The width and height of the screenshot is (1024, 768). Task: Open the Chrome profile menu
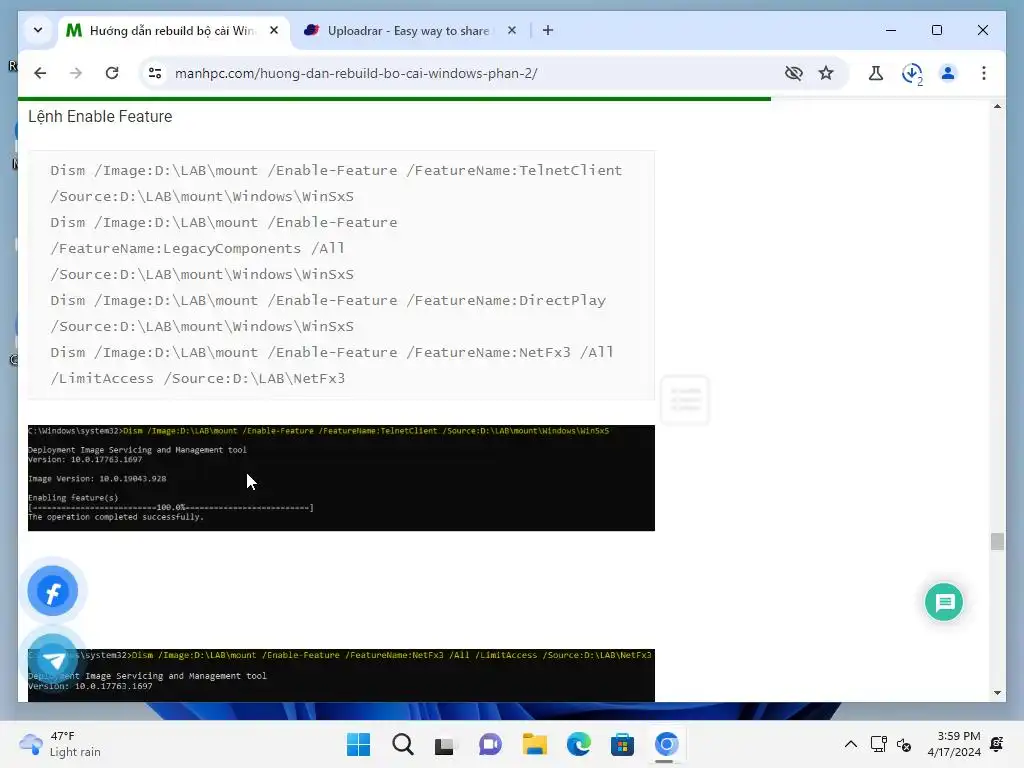click(948, 73)
